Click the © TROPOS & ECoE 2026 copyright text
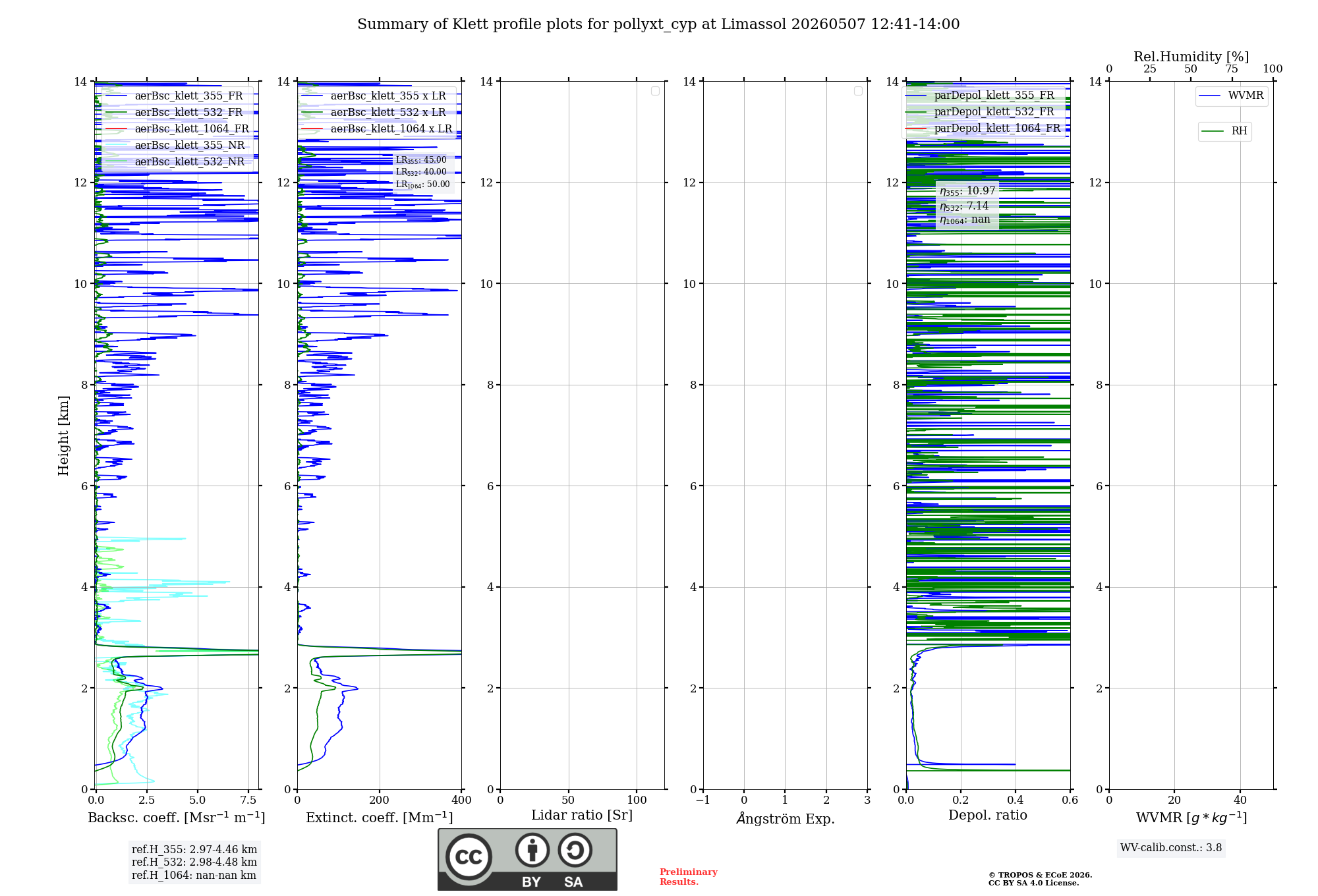The image size is (1318, 896). point(1040,875)
